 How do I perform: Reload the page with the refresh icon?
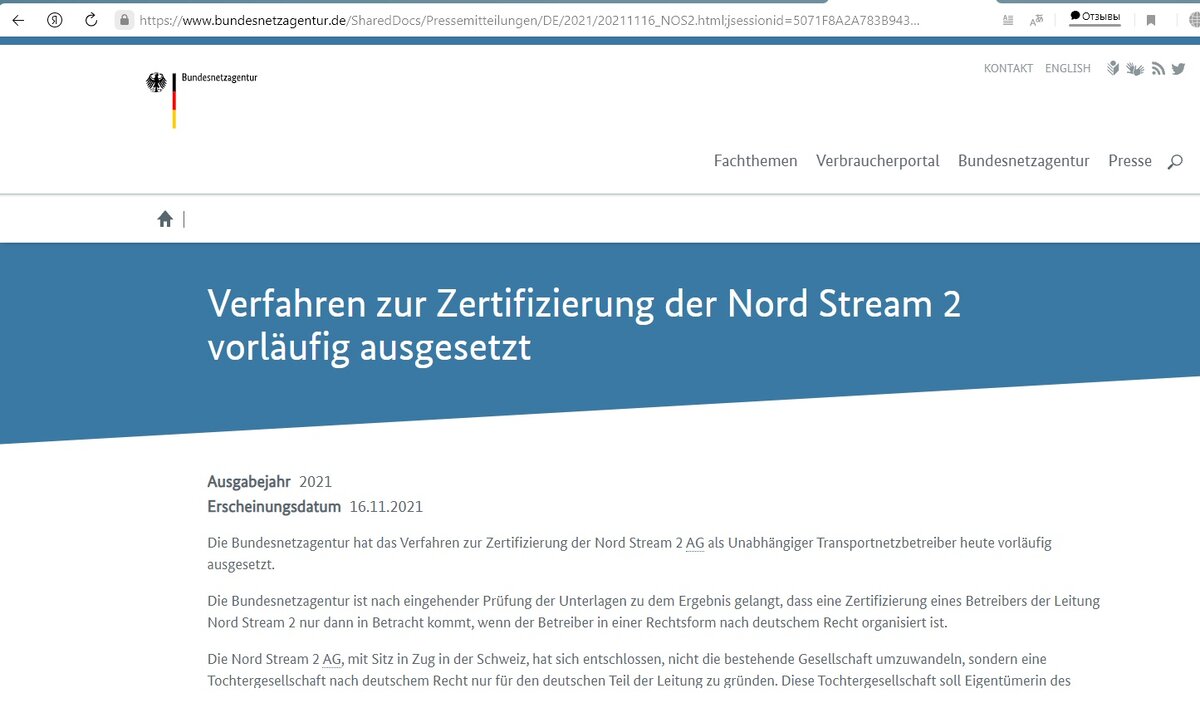click(91, 19)
